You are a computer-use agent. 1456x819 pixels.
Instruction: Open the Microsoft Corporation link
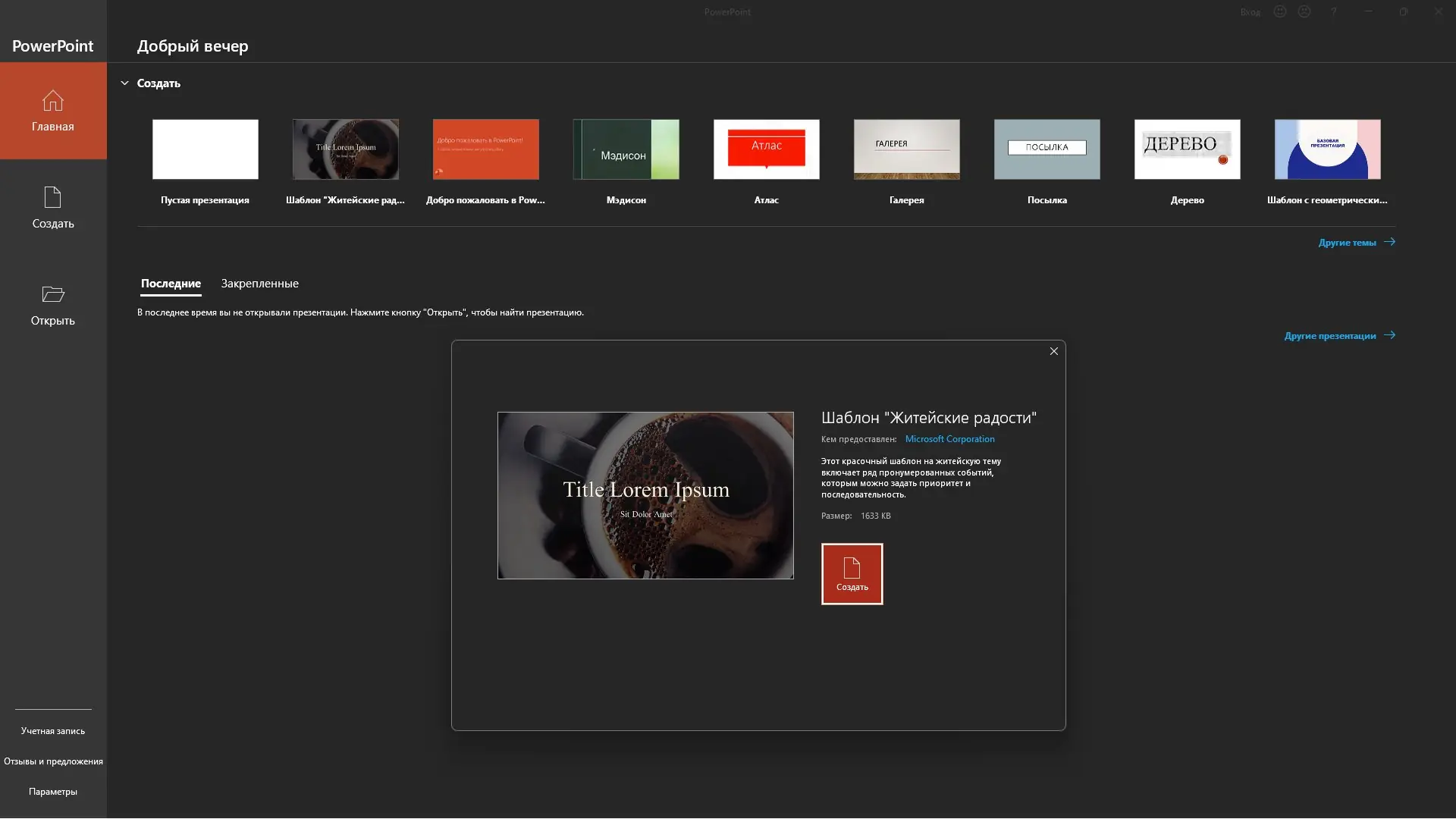click(949, 439)
